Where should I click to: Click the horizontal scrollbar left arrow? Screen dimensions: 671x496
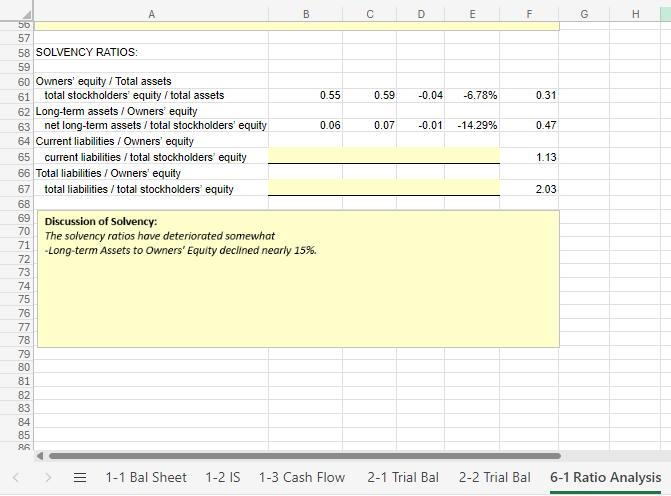(40, 456)
